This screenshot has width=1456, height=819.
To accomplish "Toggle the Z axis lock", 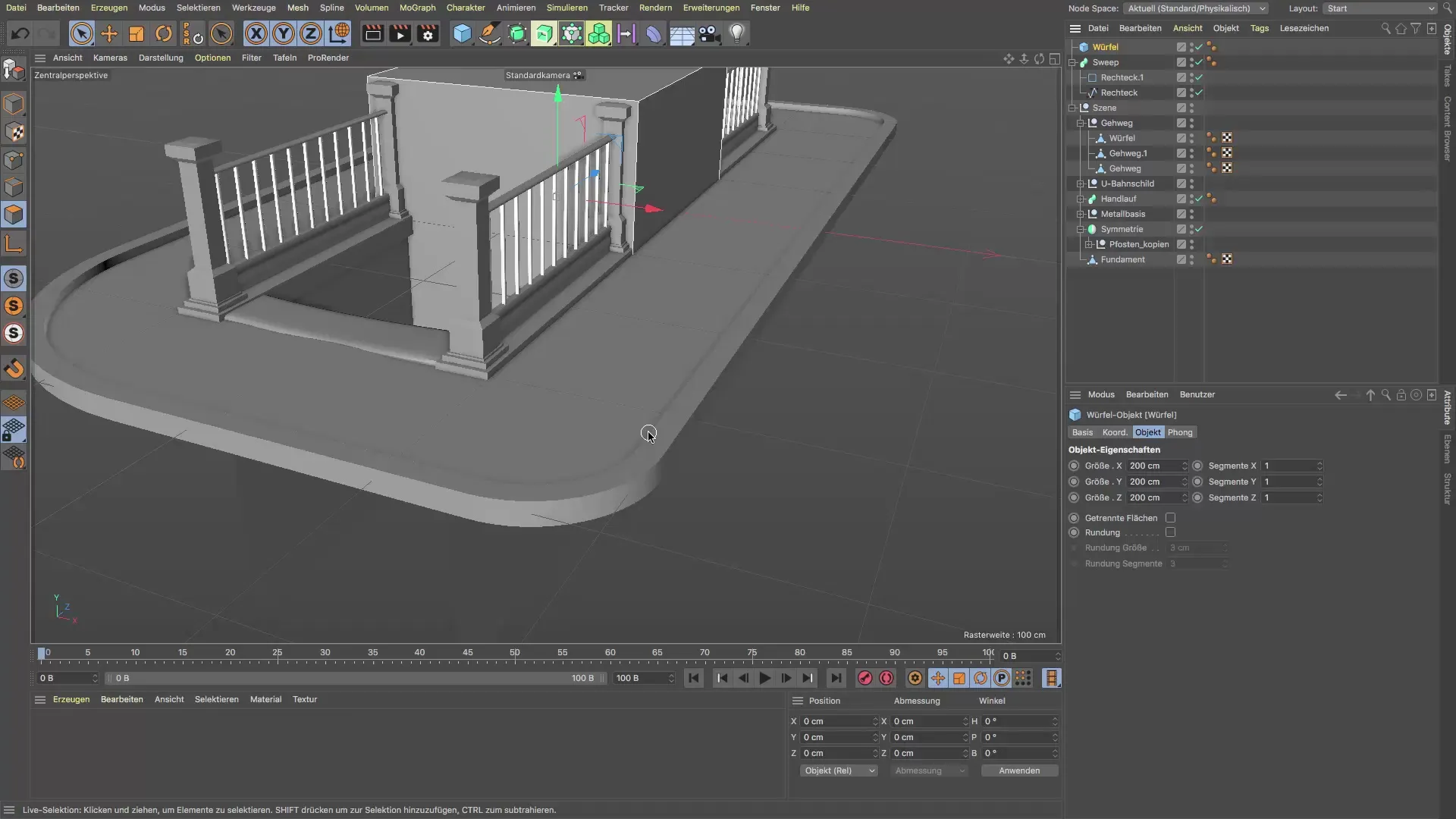I will 311,33.
